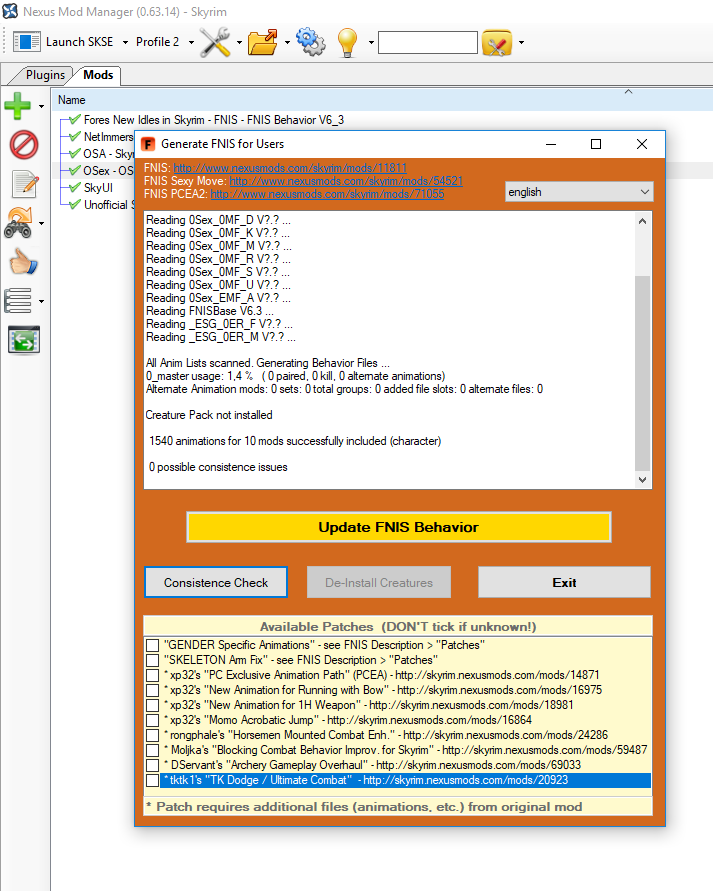713x891 pixels.
Task: Click the log scrollbar down arrow
Action: (x=642, y=480)
